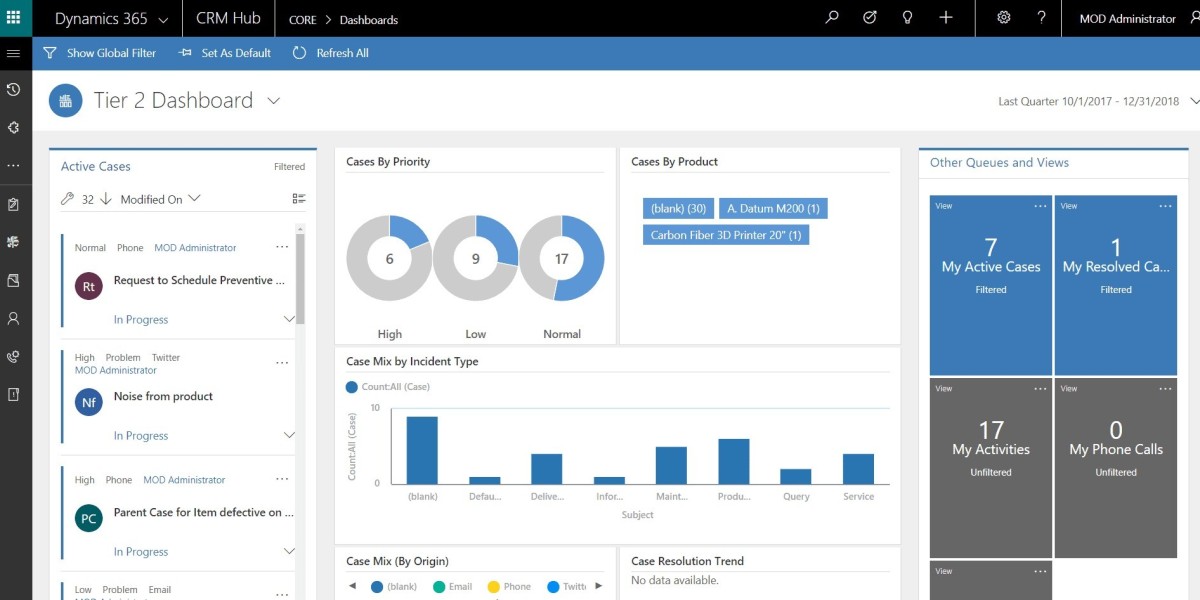Image resolution: width=1200 pixels, height=600 pixels.
Task: Click the plus quick create icon
Action: (946, 18)
